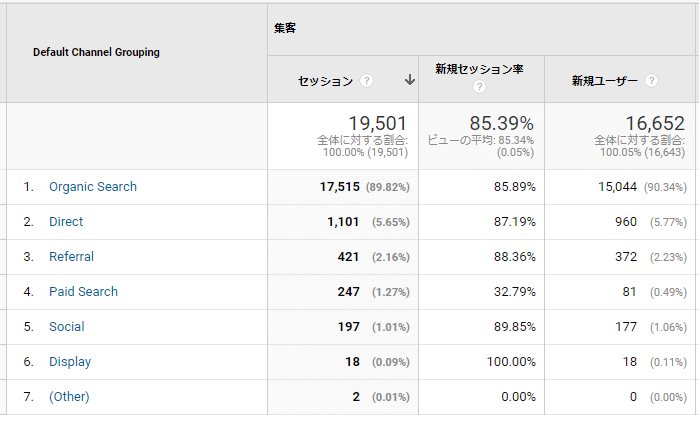
Task: Open the Social channel link
Action: (66, 327)
